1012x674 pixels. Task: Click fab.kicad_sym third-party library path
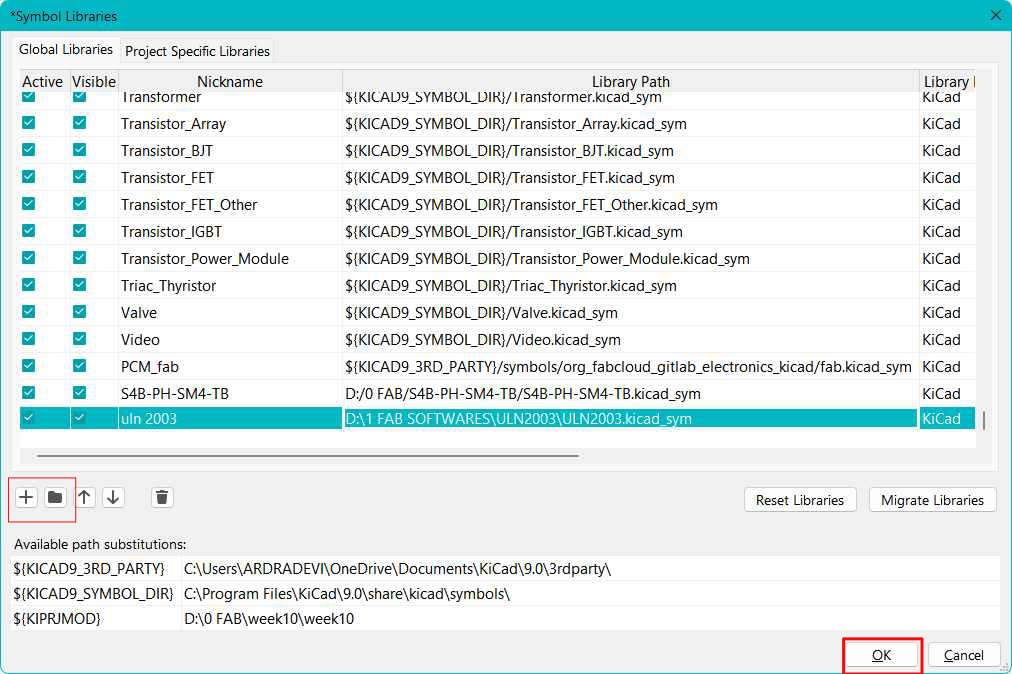[x=631, y=367]
